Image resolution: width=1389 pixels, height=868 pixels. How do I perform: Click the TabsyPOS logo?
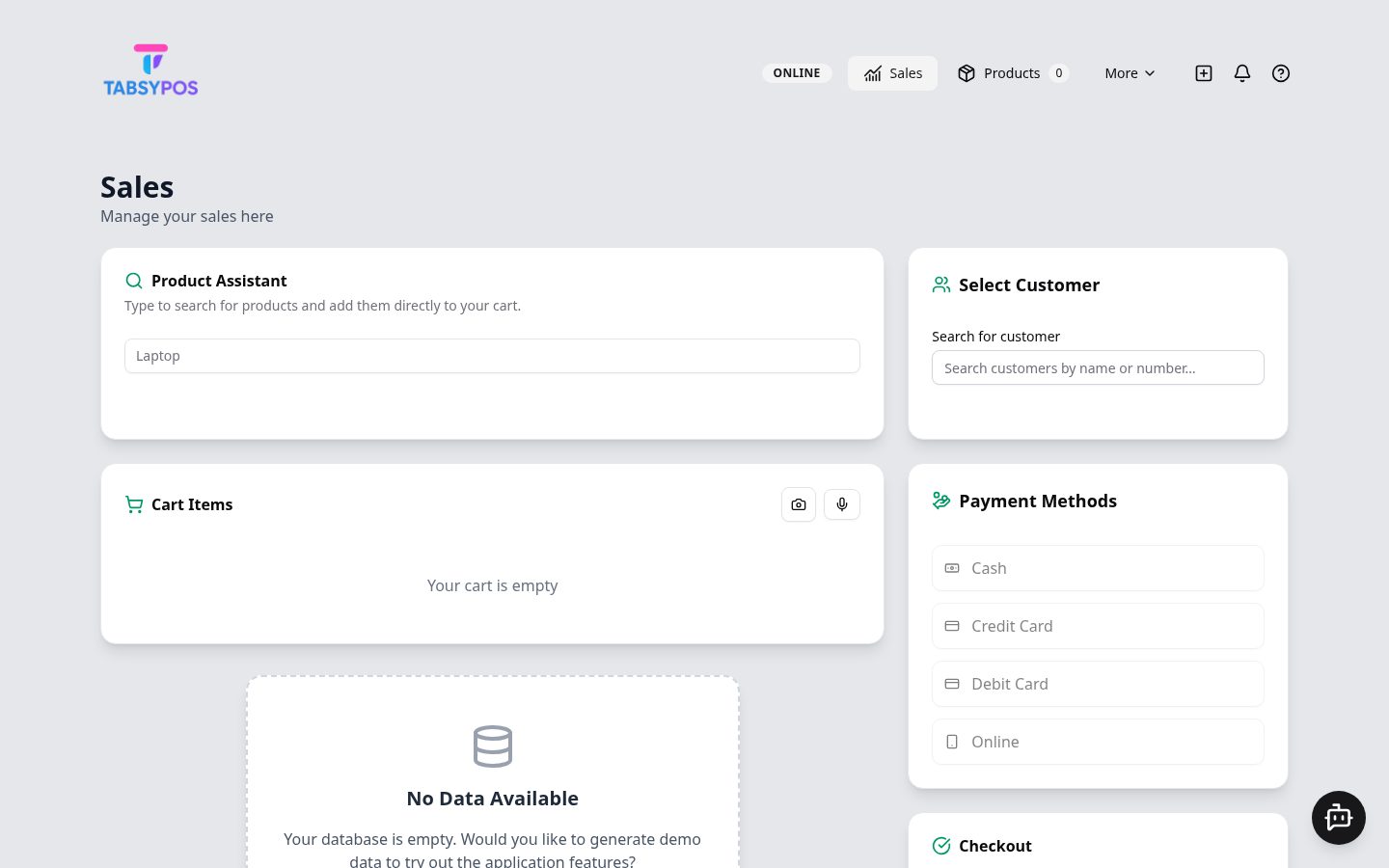tap(150, 70)
